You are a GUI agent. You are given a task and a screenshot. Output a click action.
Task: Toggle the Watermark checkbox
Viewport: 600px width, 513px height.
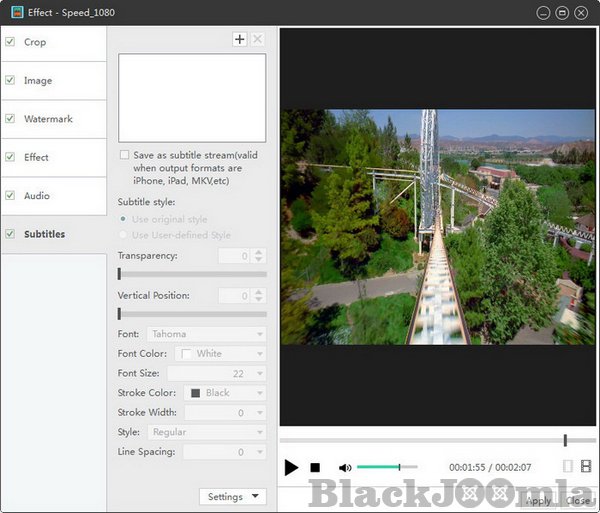click(10, 119)
